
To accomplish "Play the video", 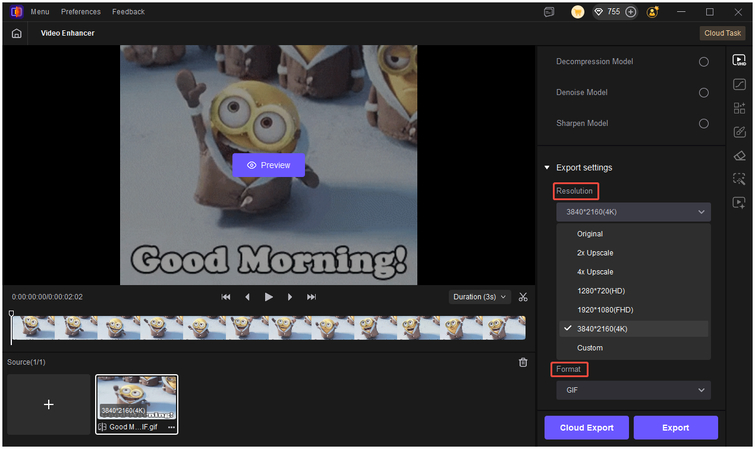I will click(269, 297).
